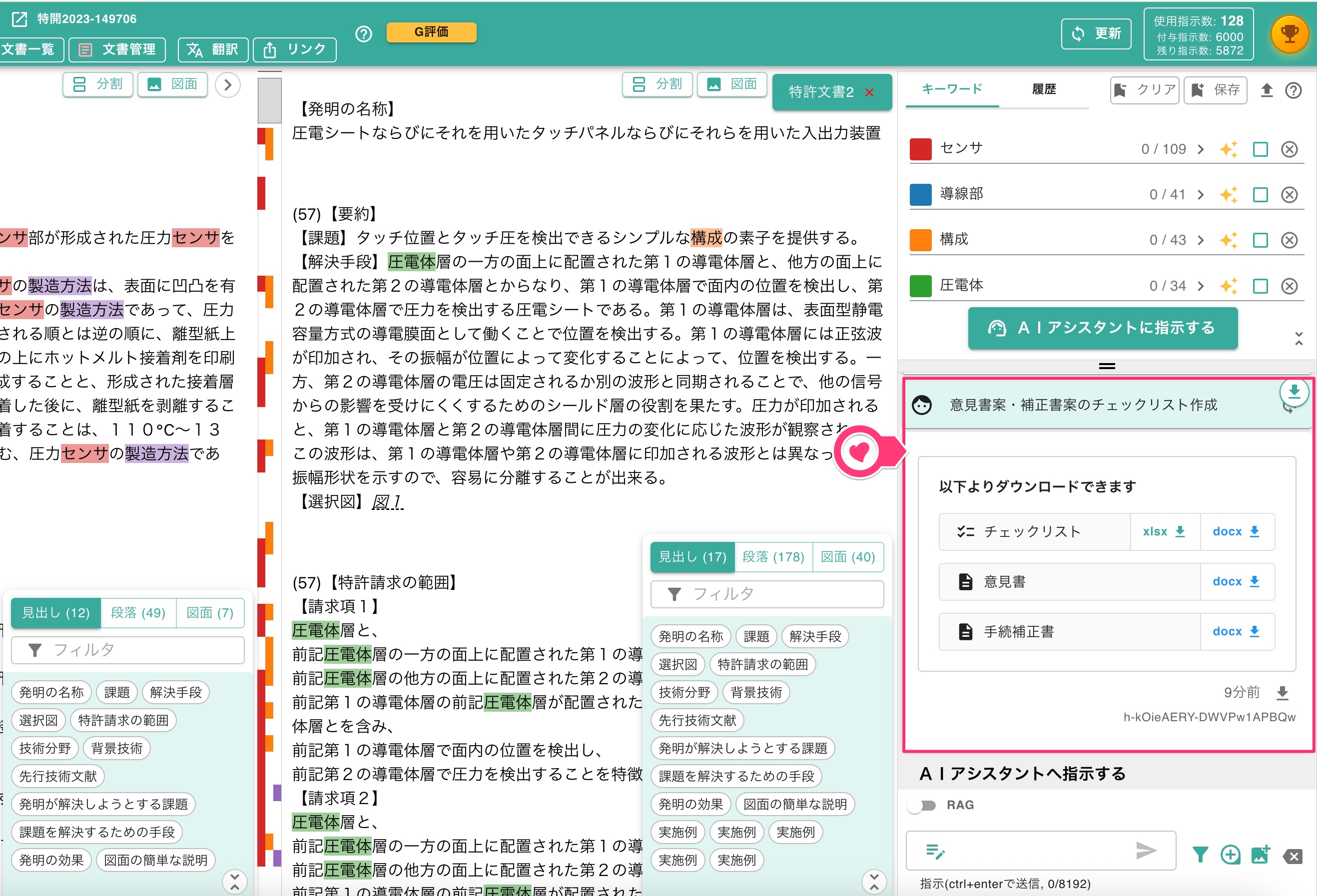Click the pink heart favorite badge
Viewport: 1317px width, 896px height.
(x=859, y=451)
